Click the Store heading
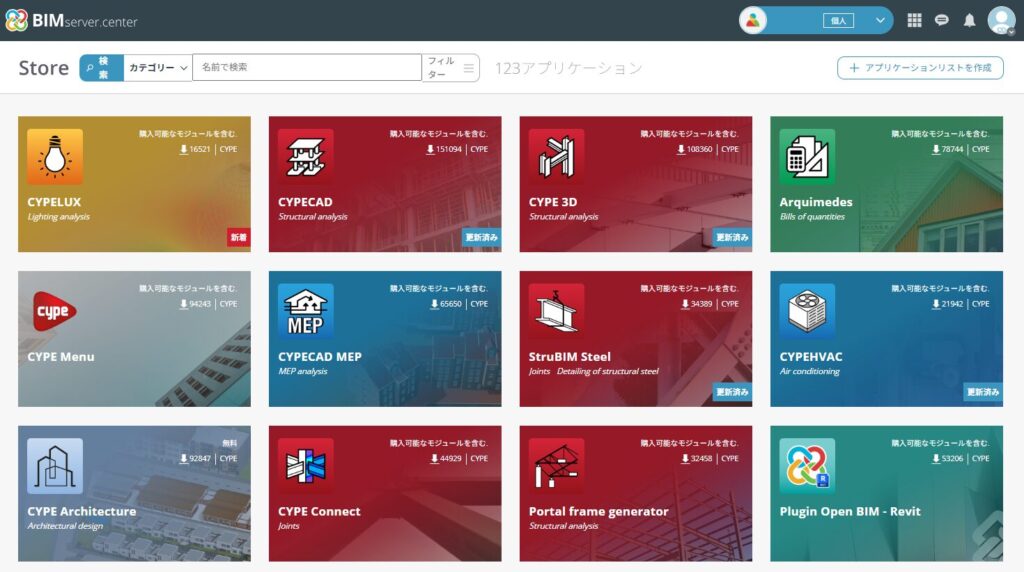Image resolution: width=1024 pixels, height=572 pixels. coord(44,68)
